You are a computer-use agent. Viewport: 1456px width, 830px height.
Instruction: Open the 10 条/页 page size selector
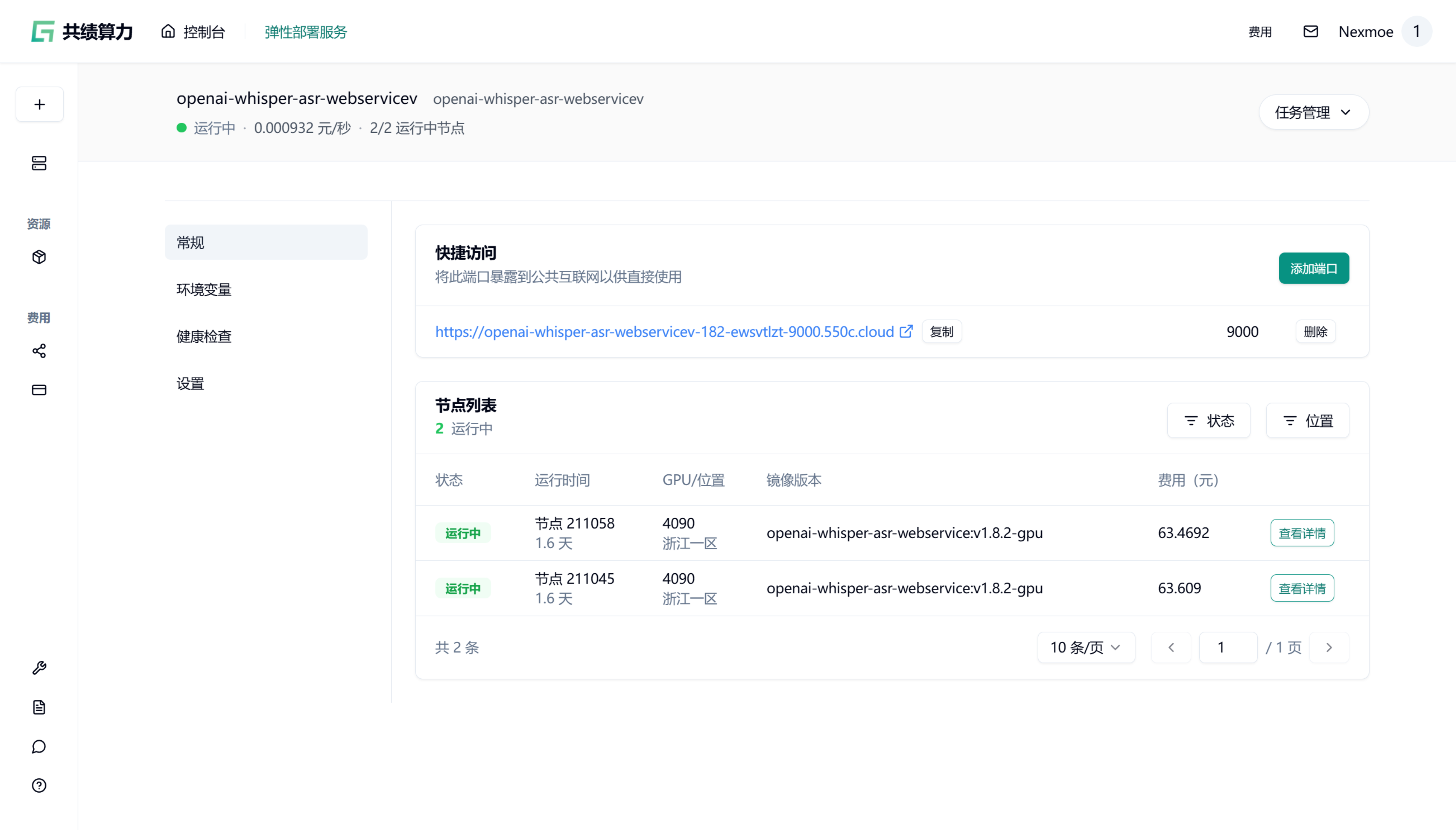1085,648
